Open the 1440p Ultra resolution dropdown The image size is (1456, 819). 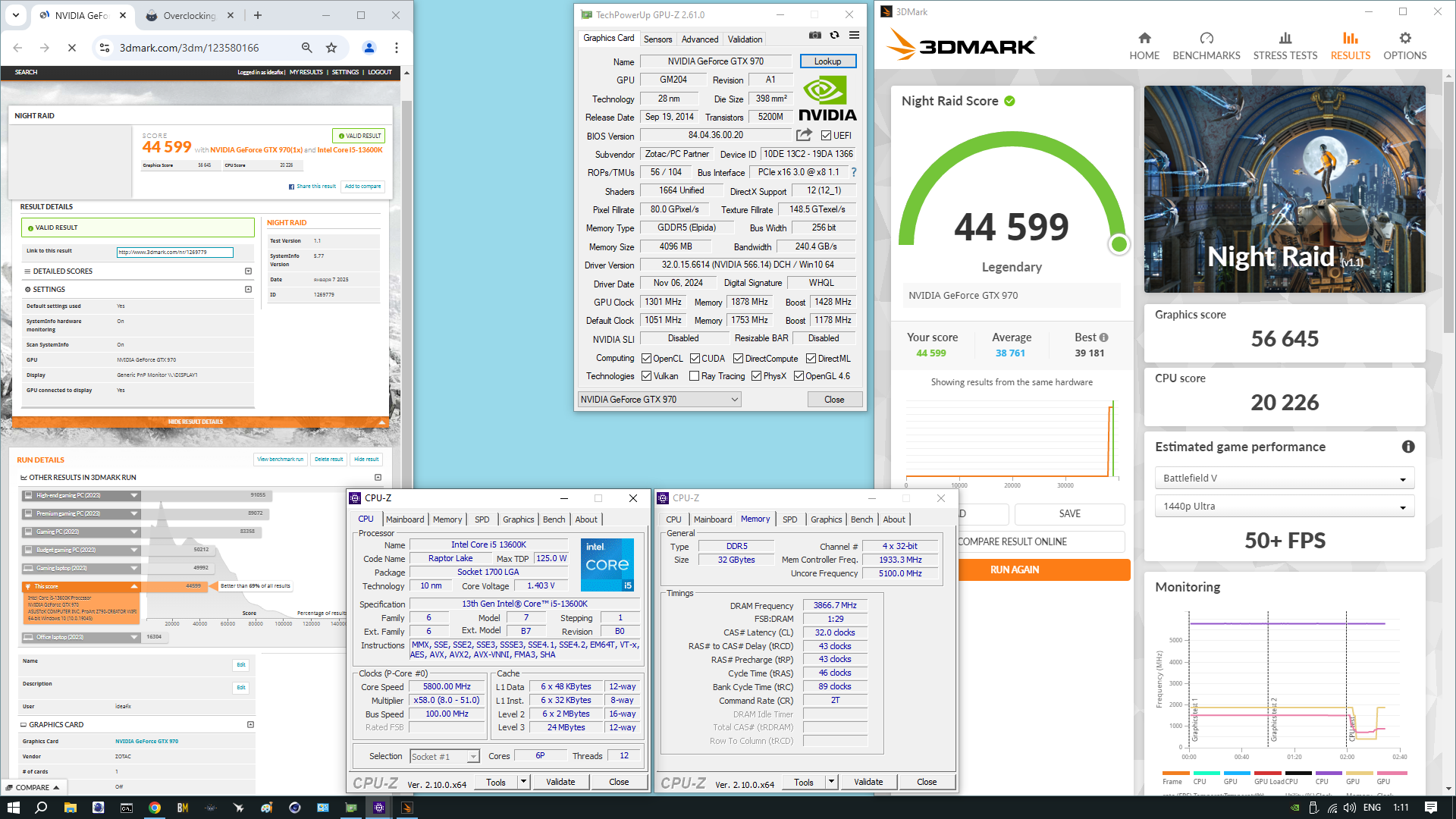tap(1284, 507)
